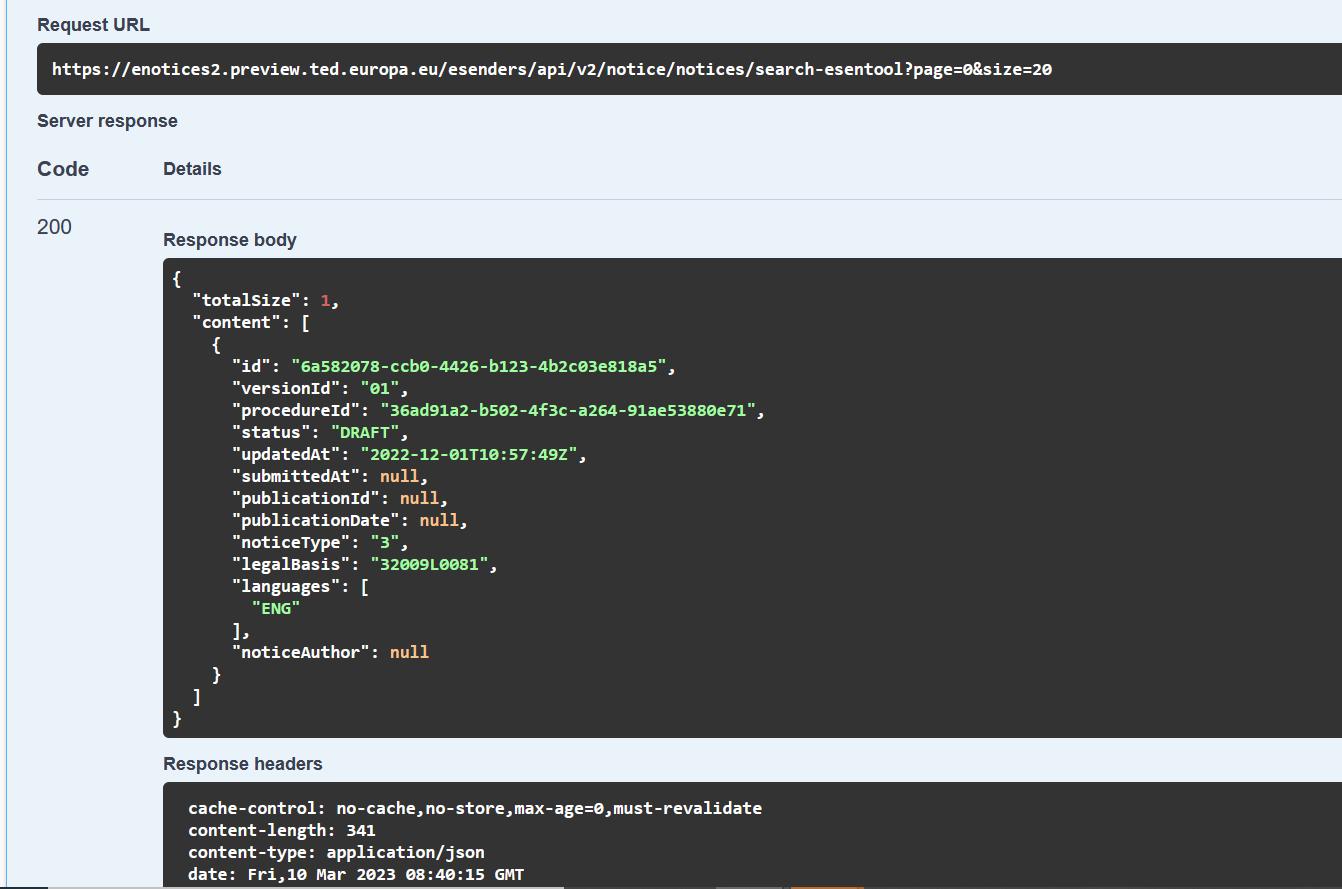Click the Response body label
The width and height of the screenshot is (1342, 889).
pyautogui.click(x=230, y=240)
